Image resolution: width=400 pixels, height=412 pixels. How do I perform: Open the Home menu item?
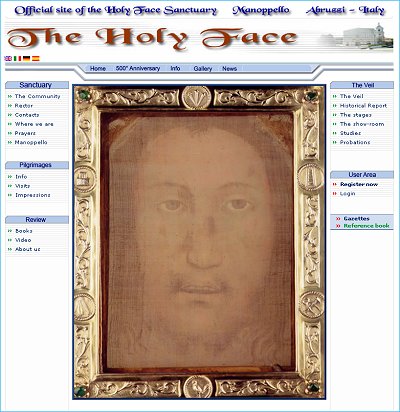tap(98, 68)
